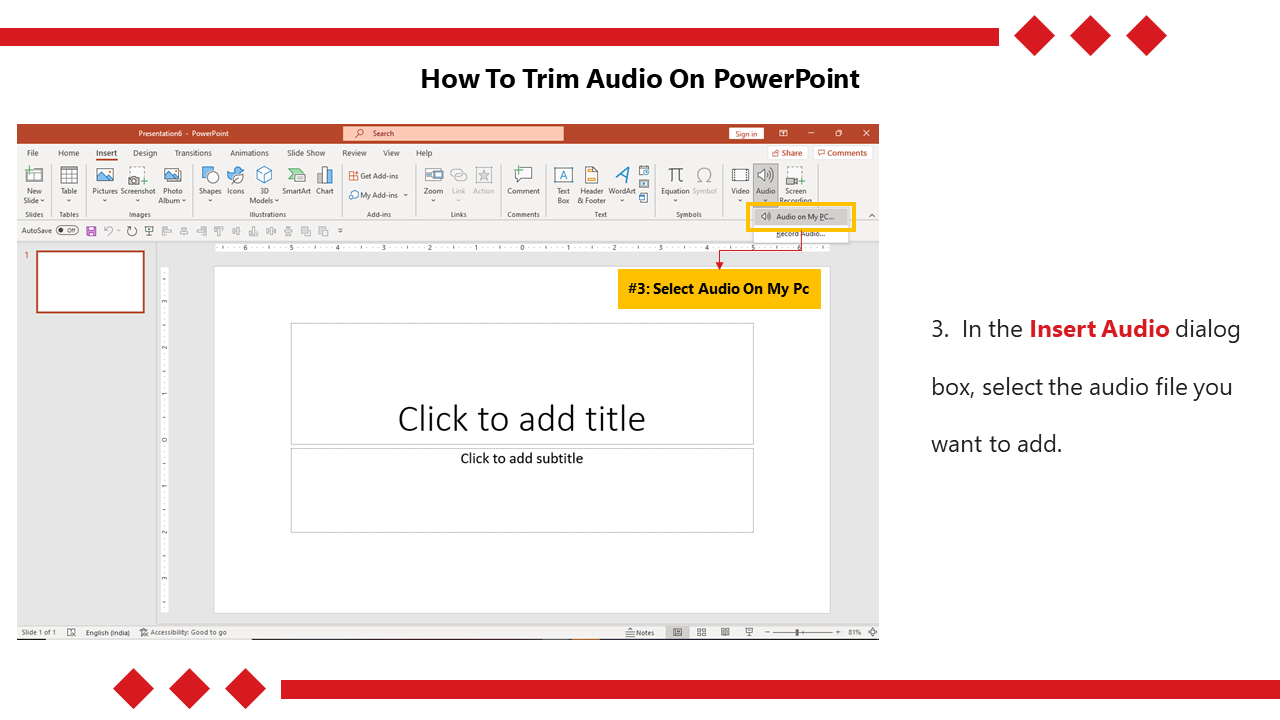The image size is (1280, 720).
Task: Customize Quick Access Toolbar dropdown
Action: [340, 231]
